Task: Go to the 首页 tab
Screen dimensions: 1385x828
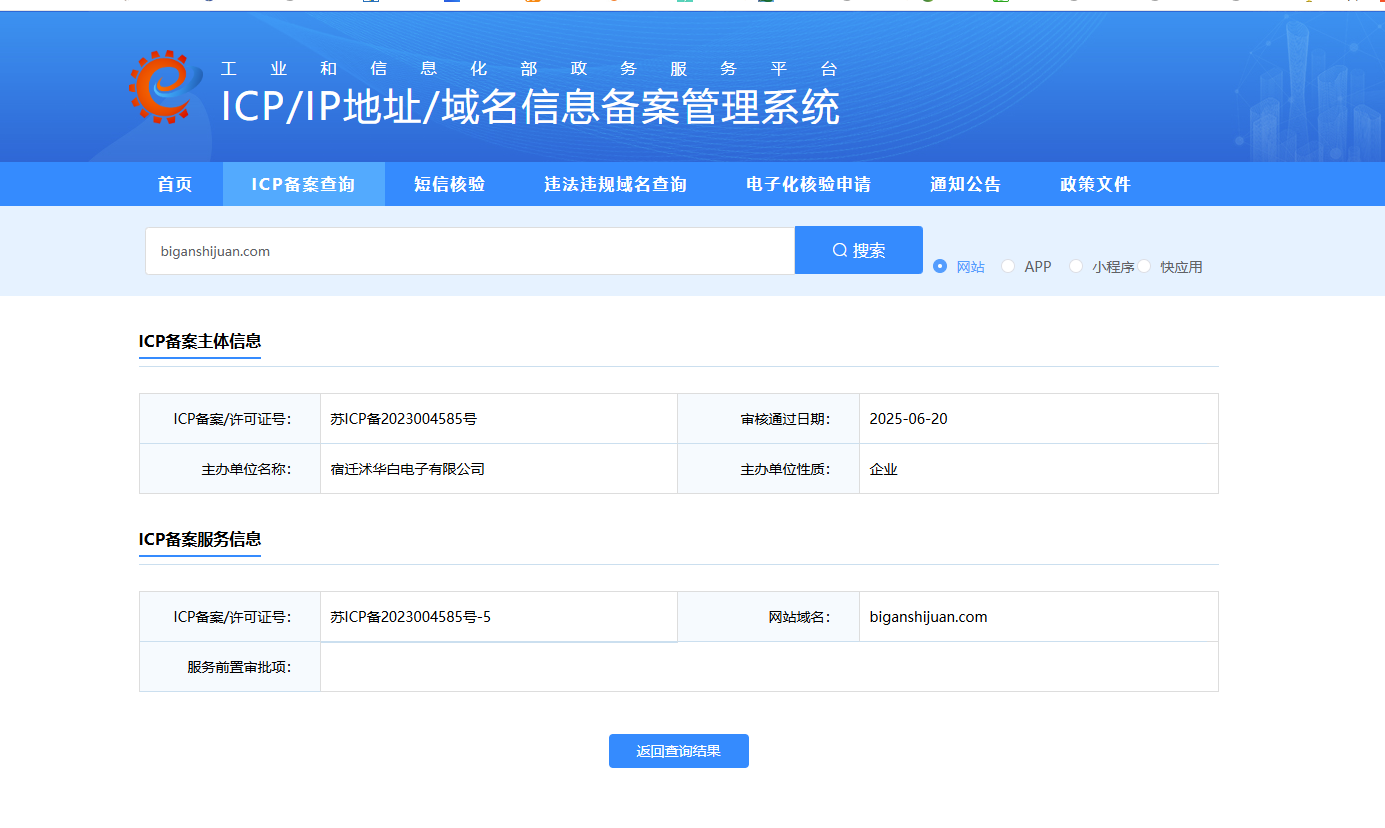Action: click(175, 184)
